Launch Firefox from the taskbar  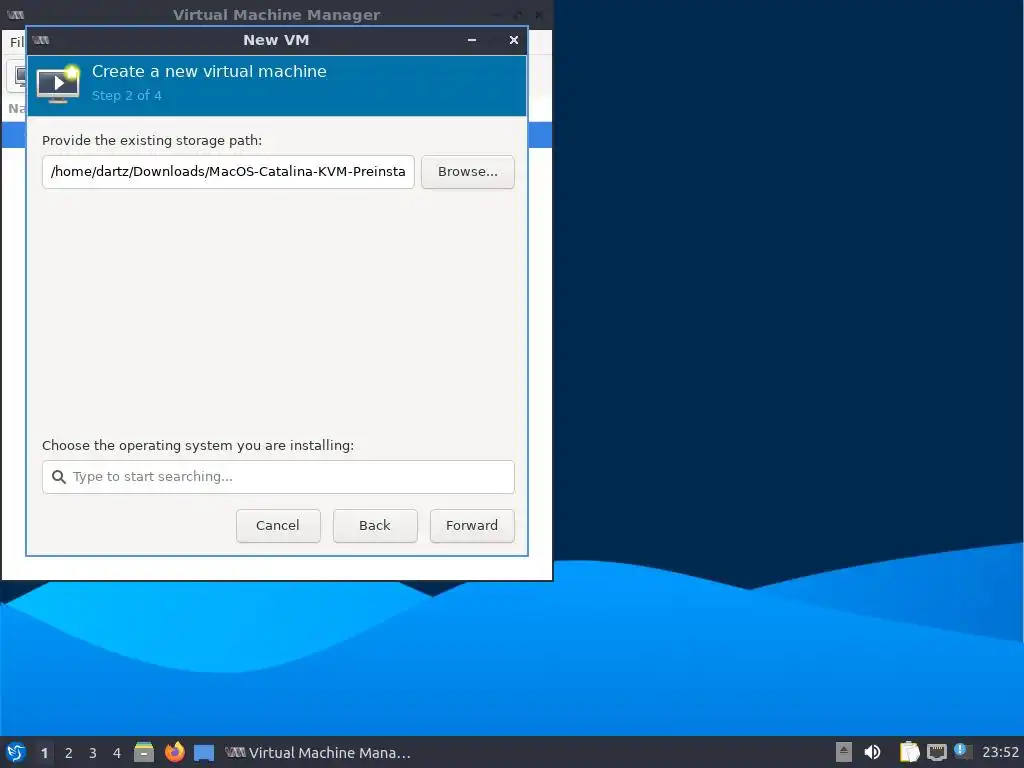174,752
